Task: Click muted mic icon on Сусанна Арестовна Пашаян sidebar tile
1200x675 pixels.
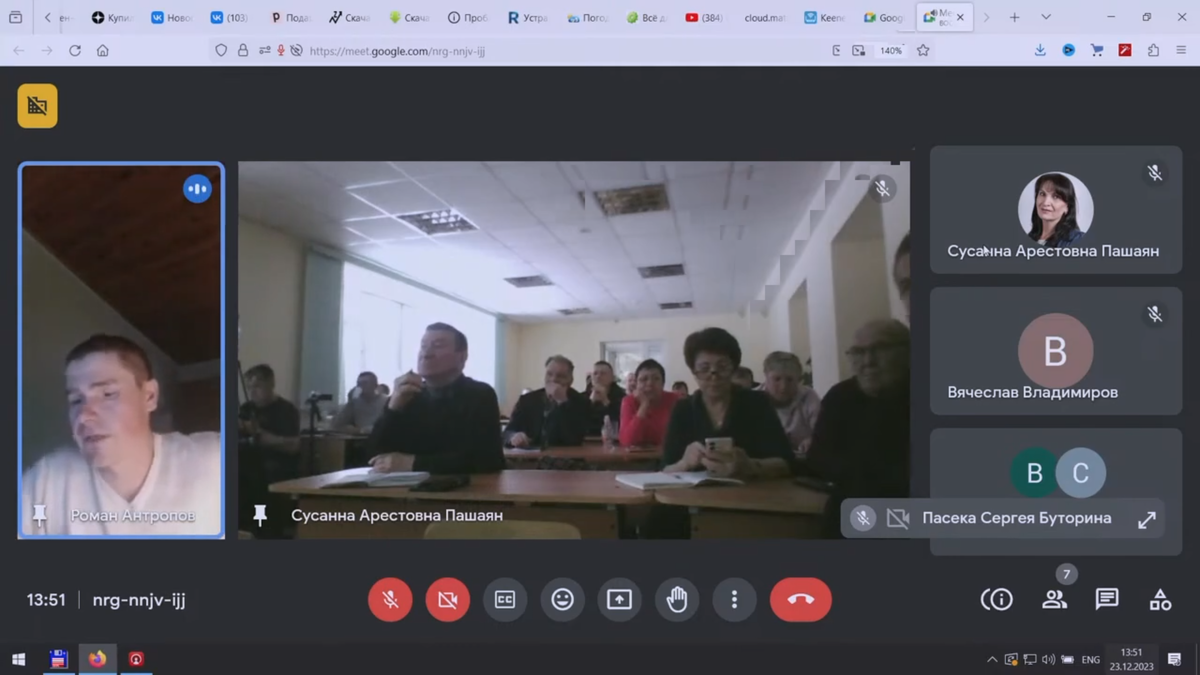Action: (x=1155, y=173)
